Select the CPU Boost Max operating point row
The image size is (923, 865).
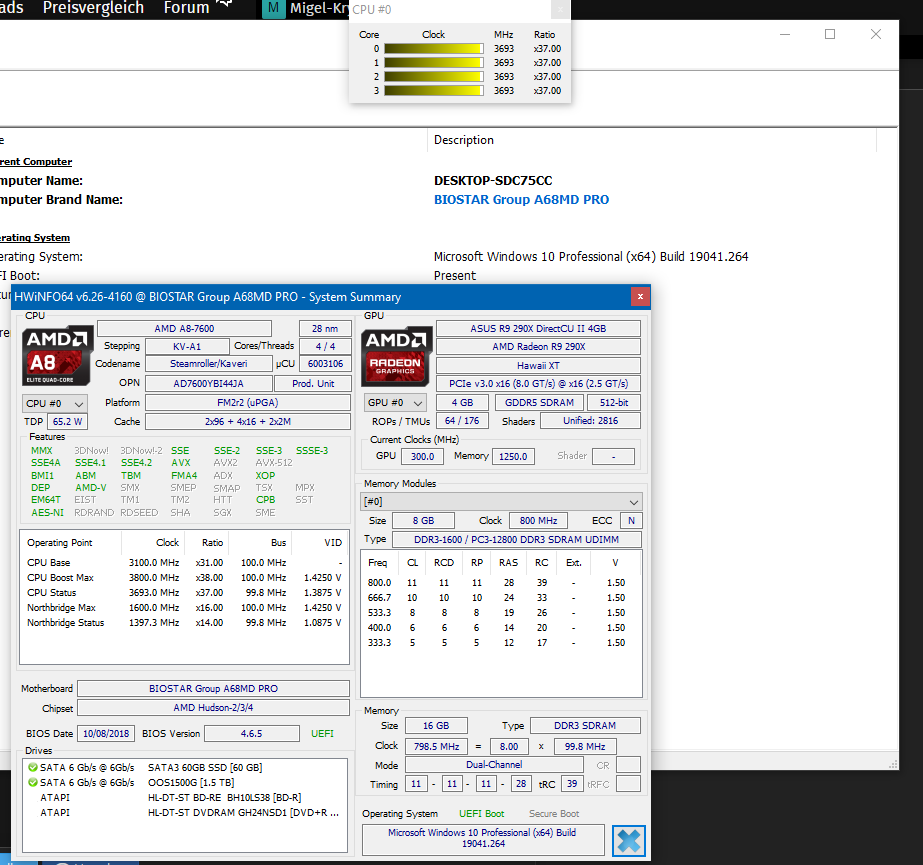click(184, 578)
